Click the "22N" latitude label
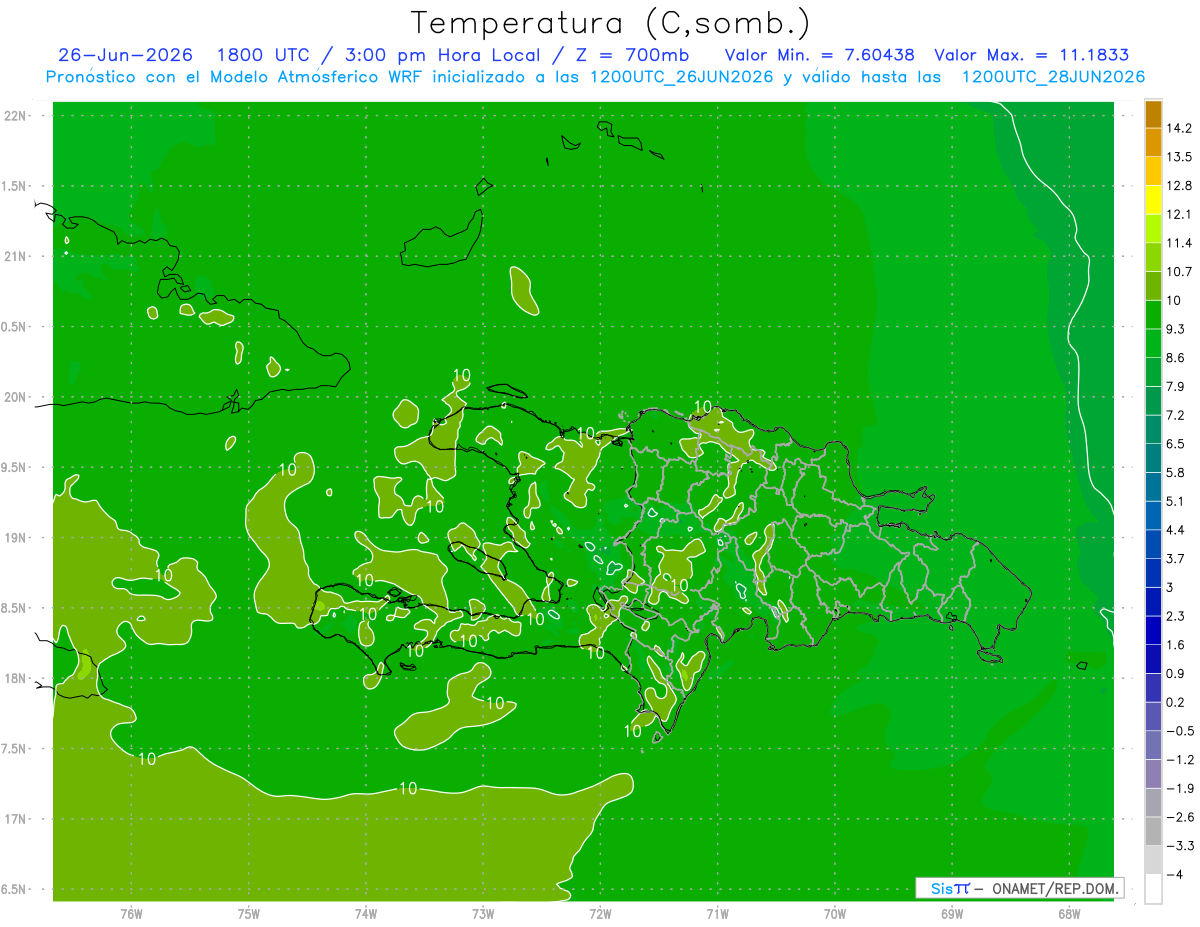The width and height of the screenshot is (1200, 927). [x=14, y=115]
